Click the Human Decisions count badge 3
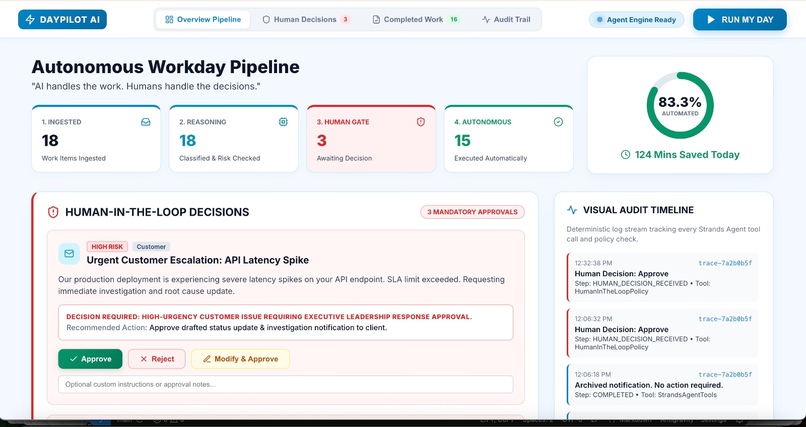Image resolution: width=806 pixels, height=427 pixels. [345, 20]
